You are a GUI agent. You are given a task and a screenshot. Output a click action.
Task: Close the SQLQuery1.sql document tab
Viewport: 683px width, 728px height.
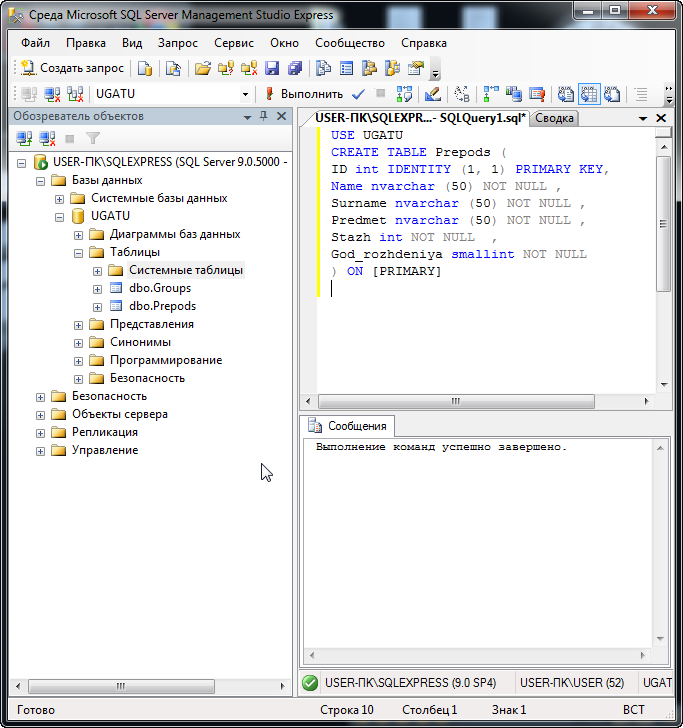[x=661, y=118]
